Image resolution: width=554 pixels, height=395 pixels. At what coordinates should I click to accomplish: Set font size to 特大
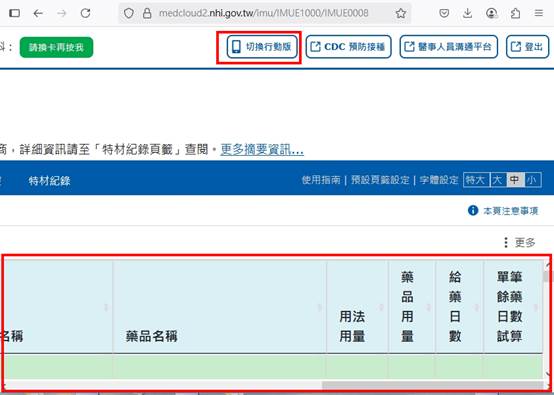pyautogui.click(x=476, y=180)
